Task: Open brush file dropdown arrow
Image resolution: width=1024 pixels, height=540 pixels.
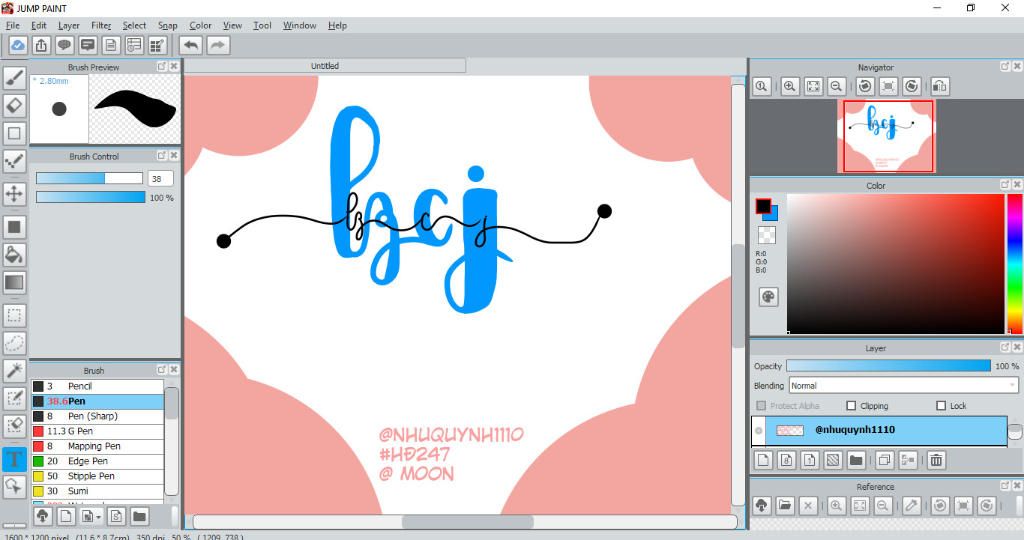Action: coord(99,516)
